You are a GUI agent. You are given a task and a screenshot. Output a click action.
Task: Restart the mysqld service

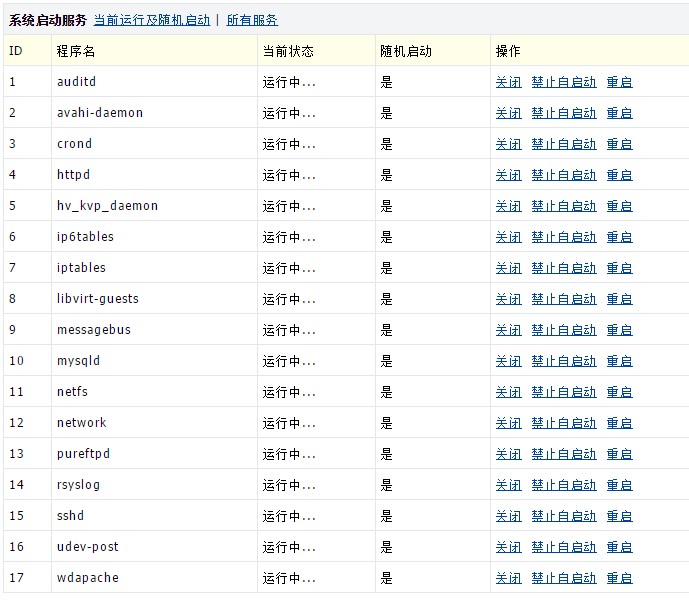(619, 361)
